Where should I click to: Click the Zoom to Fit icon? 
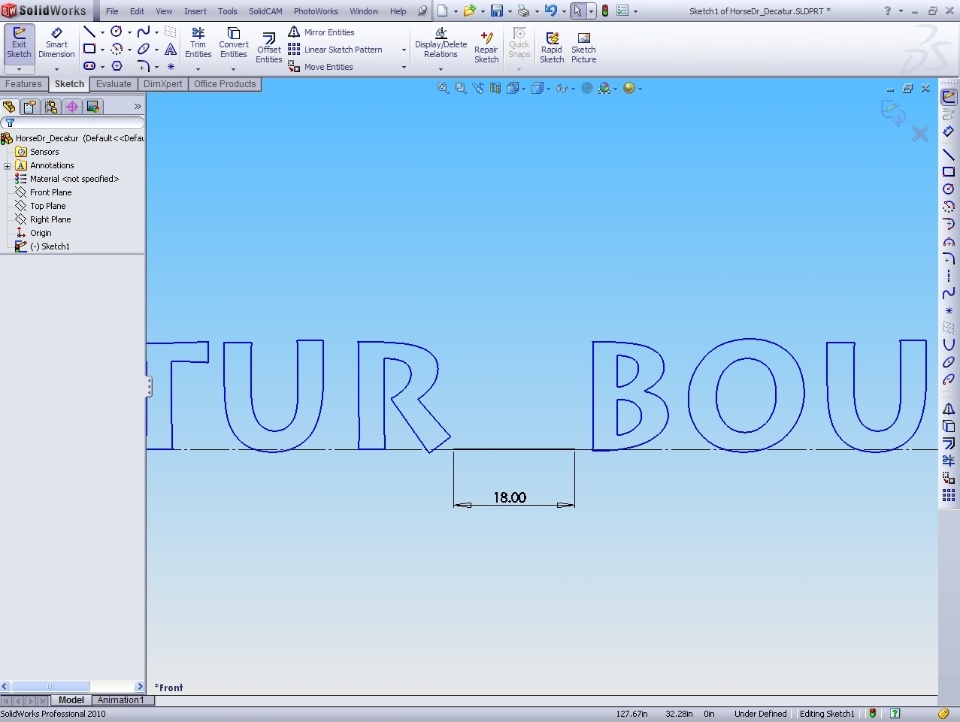[443, 88]
